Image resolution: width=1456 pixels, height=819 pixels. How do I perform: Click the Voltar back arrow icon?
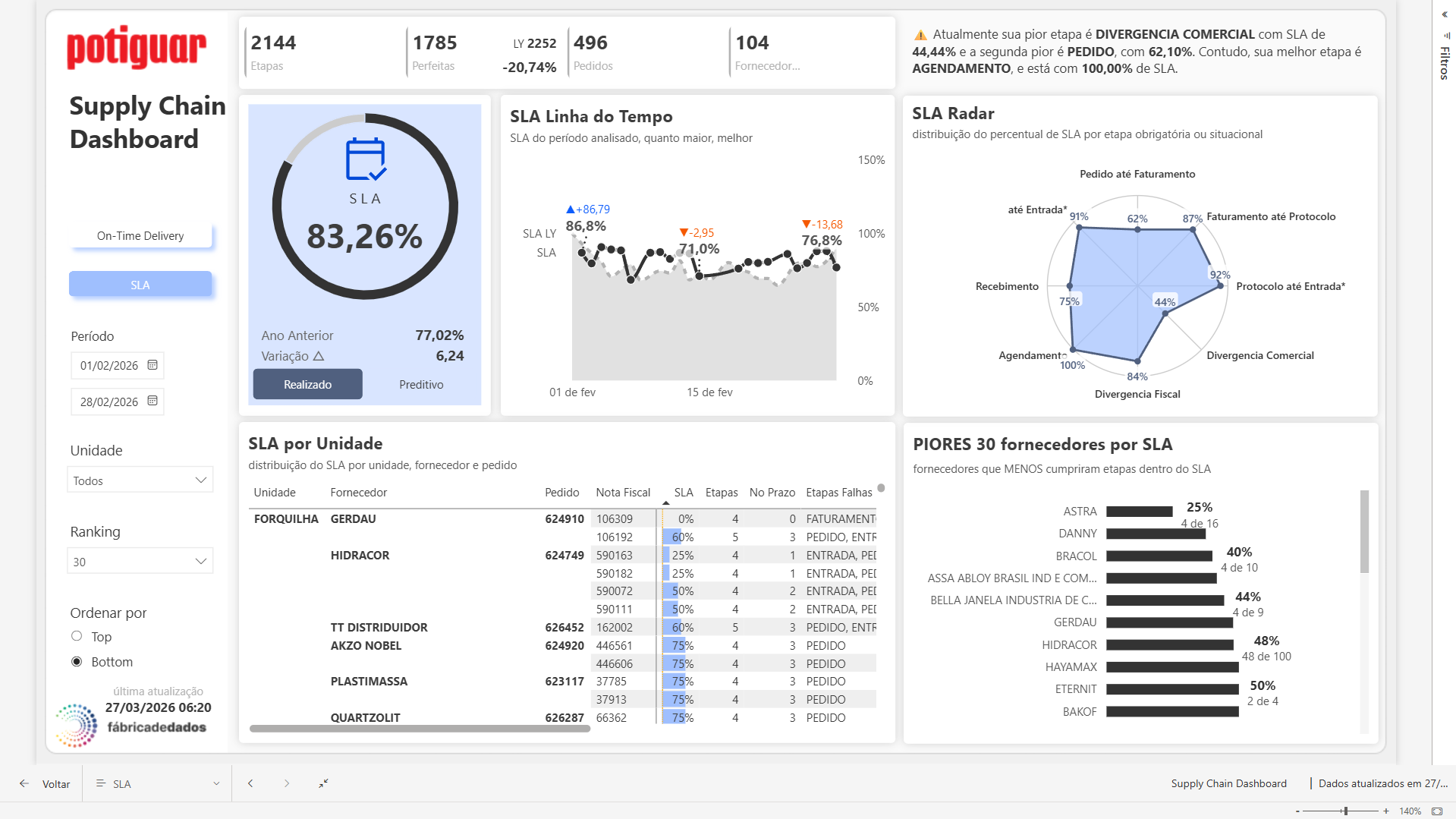pyautogui.click(x=24, y=783)
